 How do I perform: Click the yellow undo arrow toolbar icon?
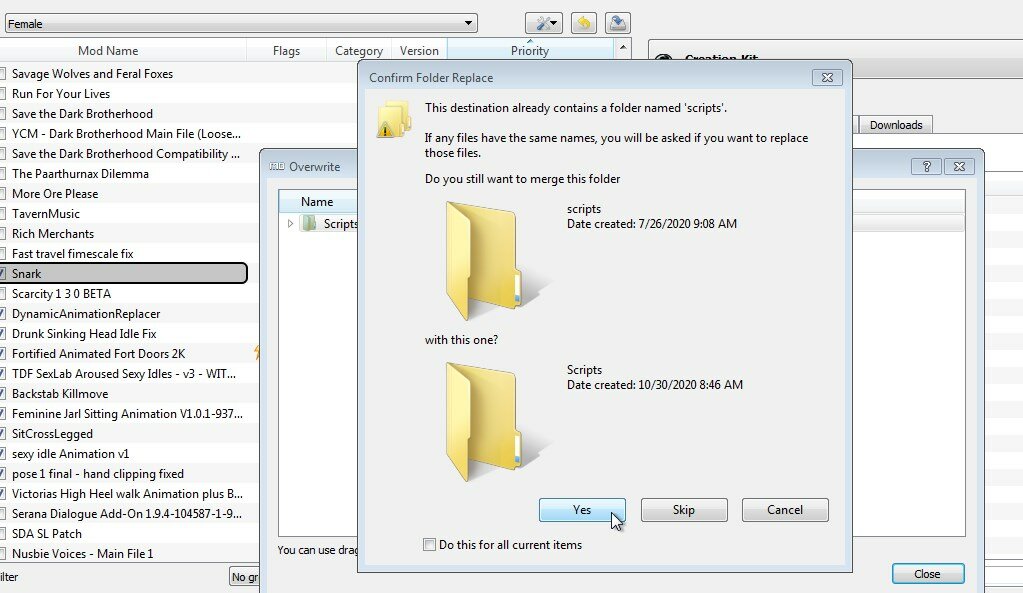click(x=583, y=23)
